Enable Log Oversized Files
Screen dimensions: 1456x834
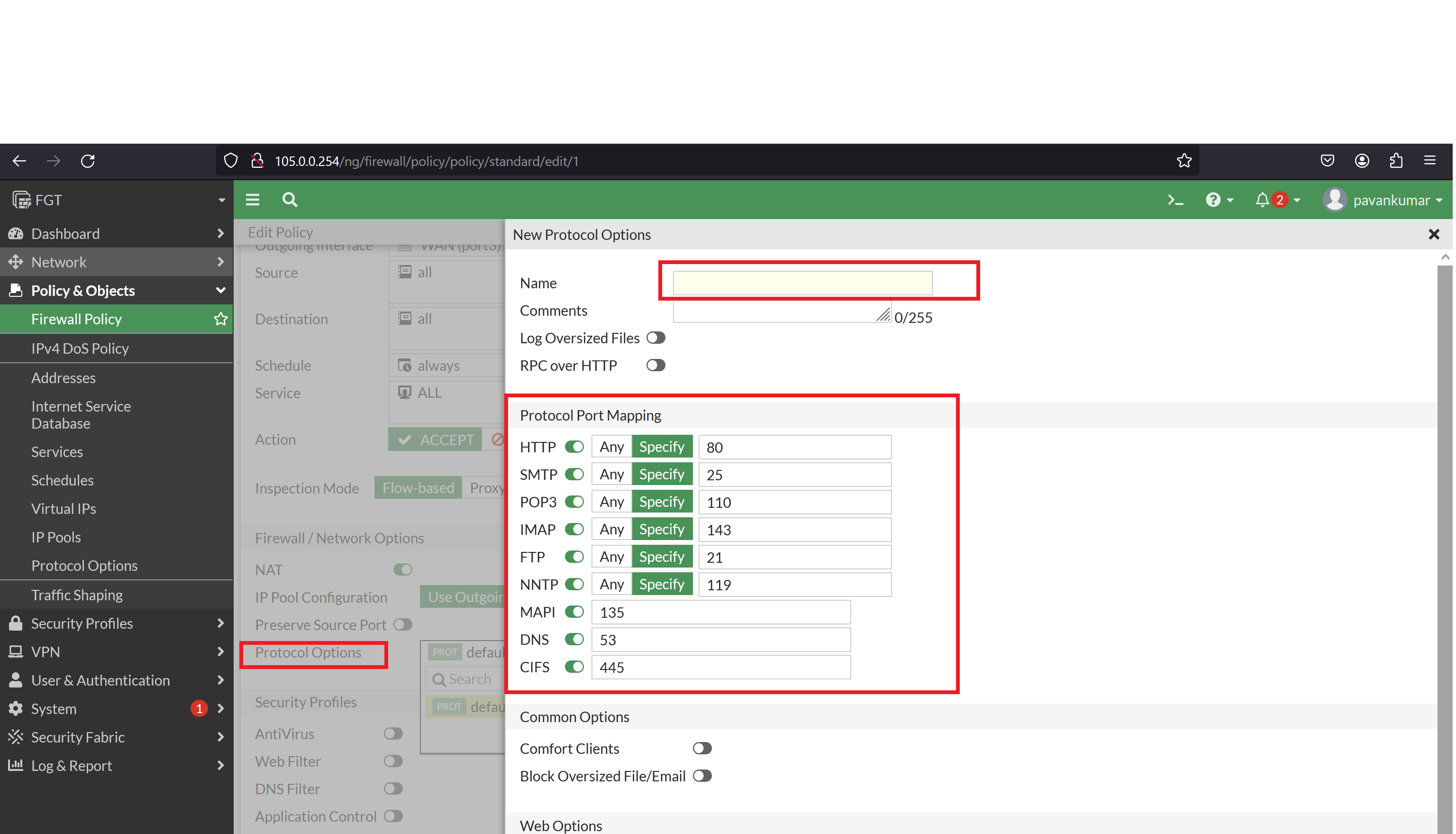click(x=656, y=338)
